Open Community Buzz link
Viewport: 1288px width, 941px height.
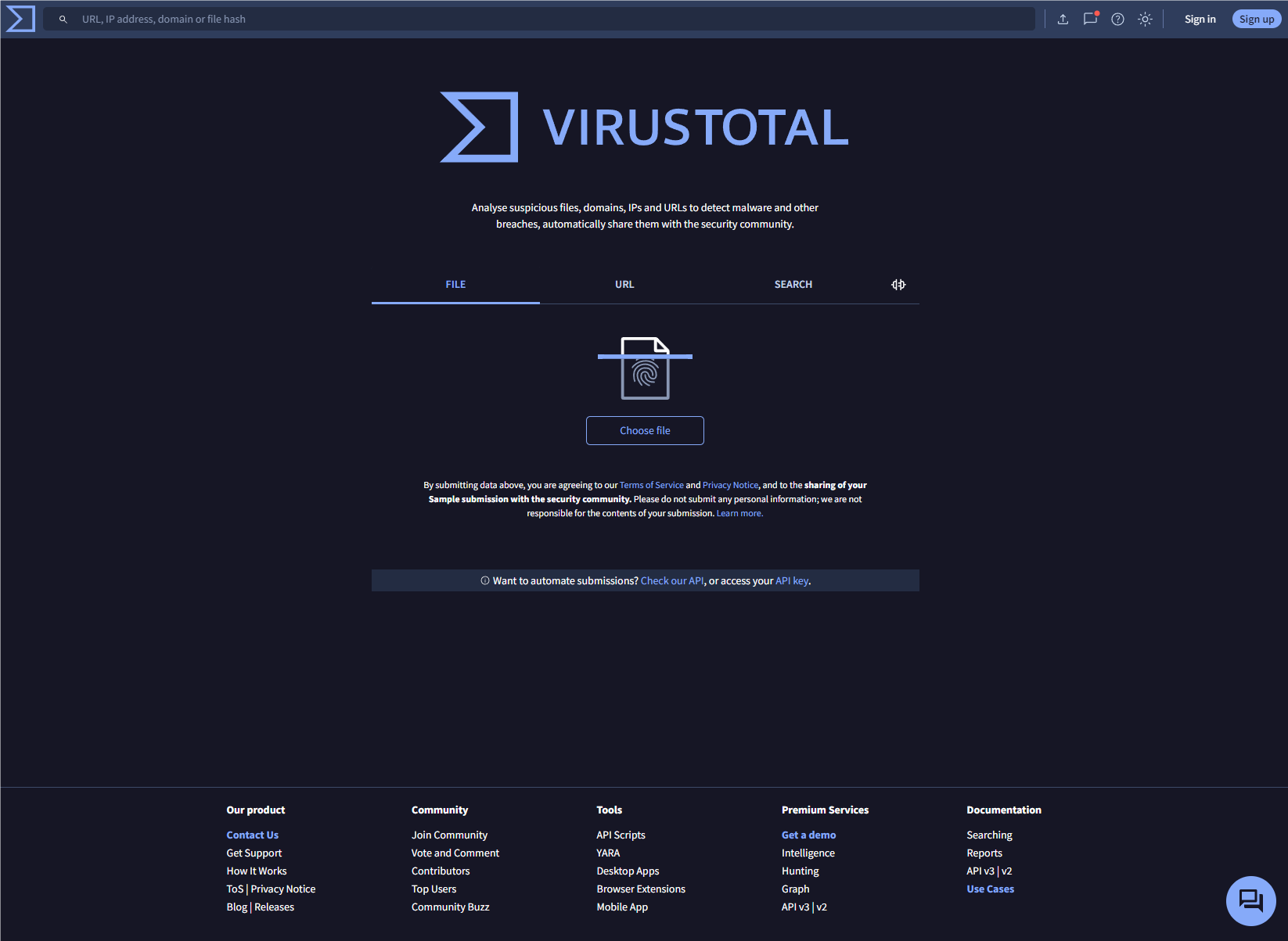pyautogui.click(x=450, y=907)
